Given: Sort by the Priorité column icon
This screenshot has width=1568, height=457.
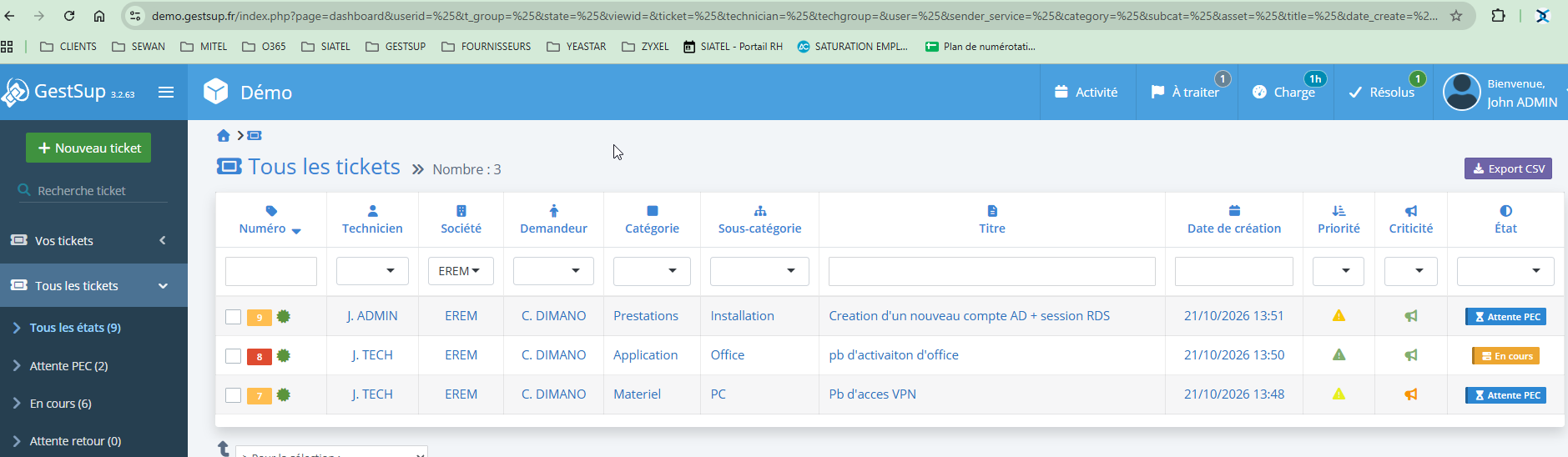Looking at the screenshot, I should [x=1339, y=211].
